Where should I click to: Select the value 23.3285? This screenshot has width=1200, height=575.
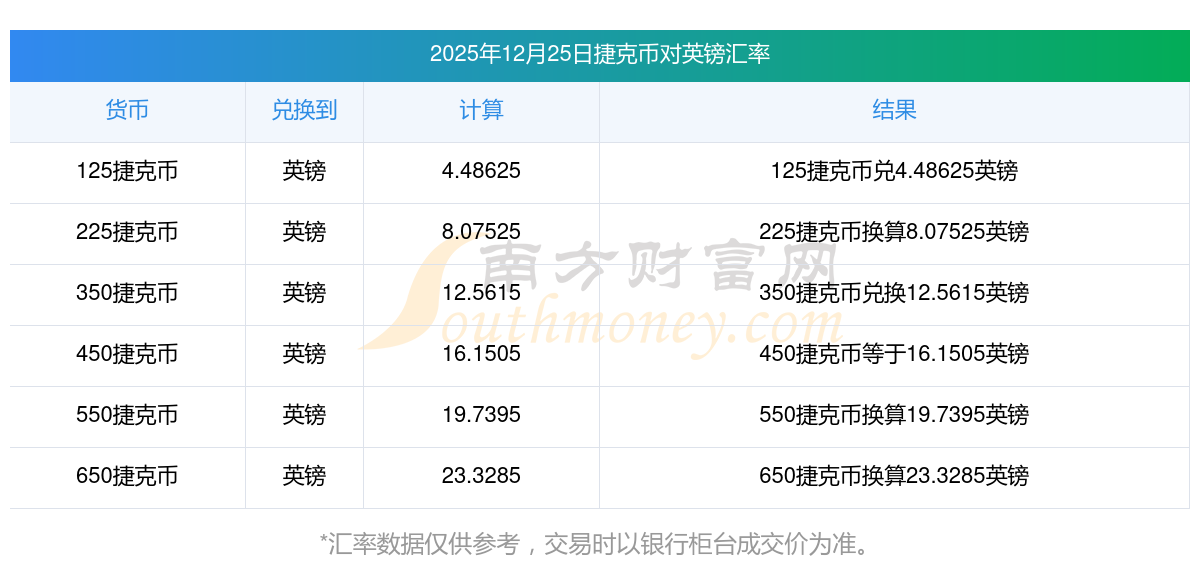pos(481,476)
